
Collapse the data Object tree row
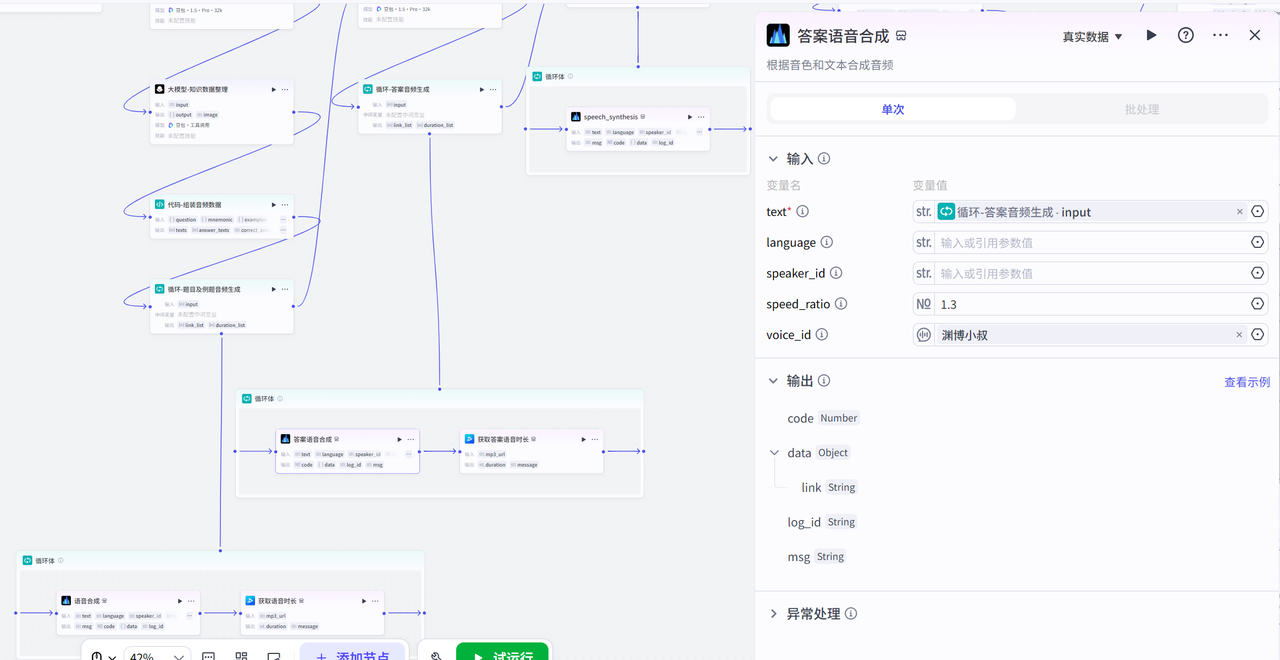(774, 452)
